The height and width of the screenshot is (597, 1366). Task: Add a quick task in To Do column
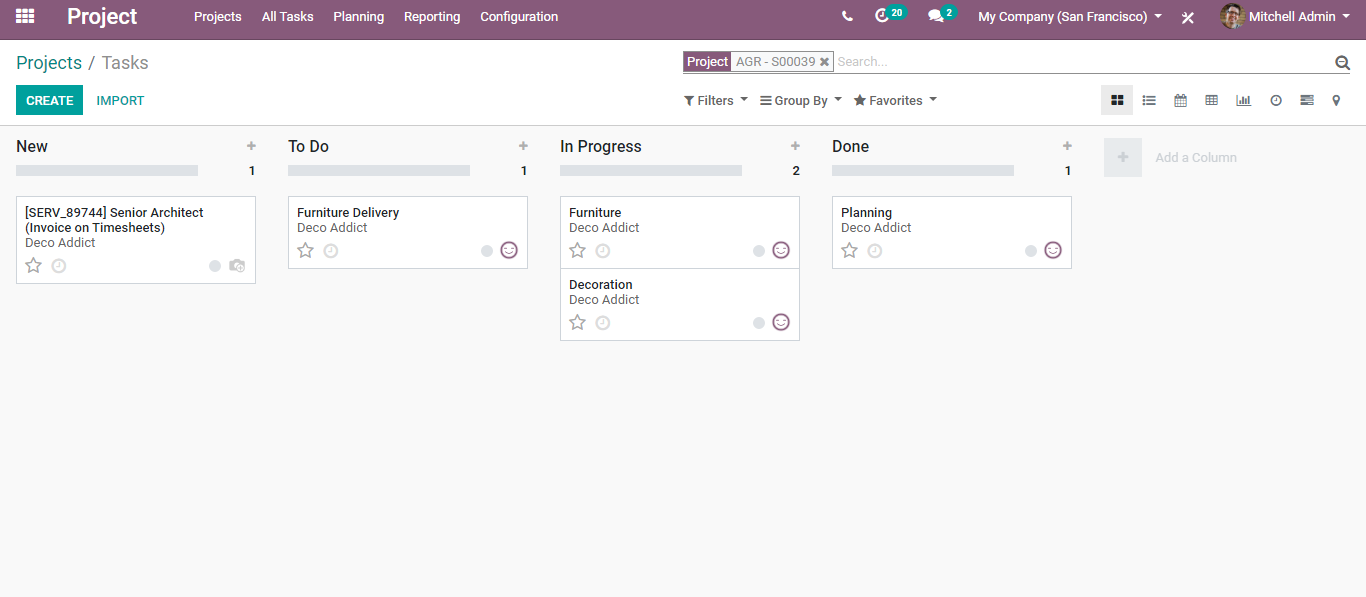click(x=523, y=146)
